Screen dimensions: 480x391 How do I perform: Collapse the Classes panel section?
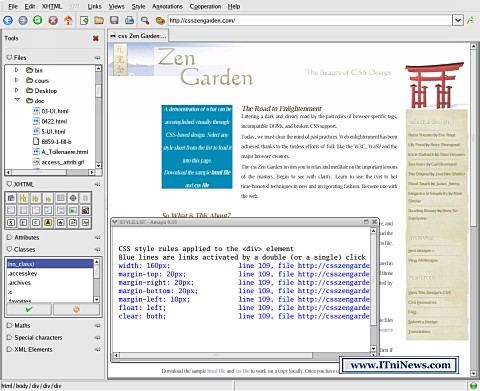9,249
